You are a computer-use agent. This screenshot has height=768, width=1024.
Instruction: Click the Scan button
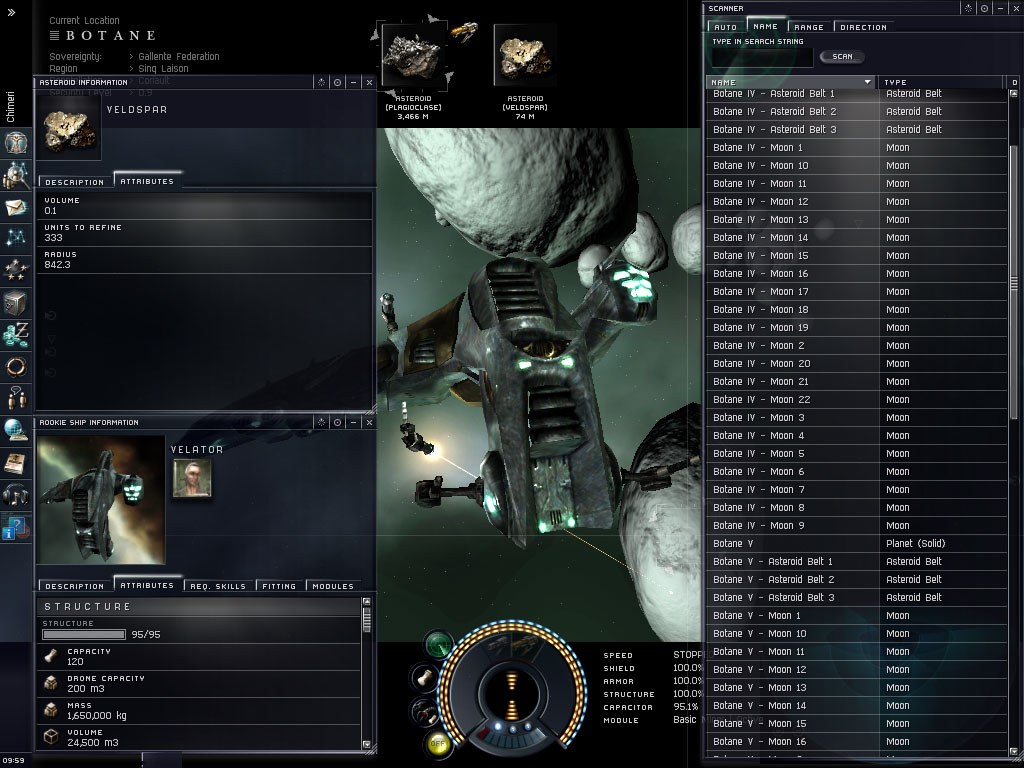pos(842,57)
